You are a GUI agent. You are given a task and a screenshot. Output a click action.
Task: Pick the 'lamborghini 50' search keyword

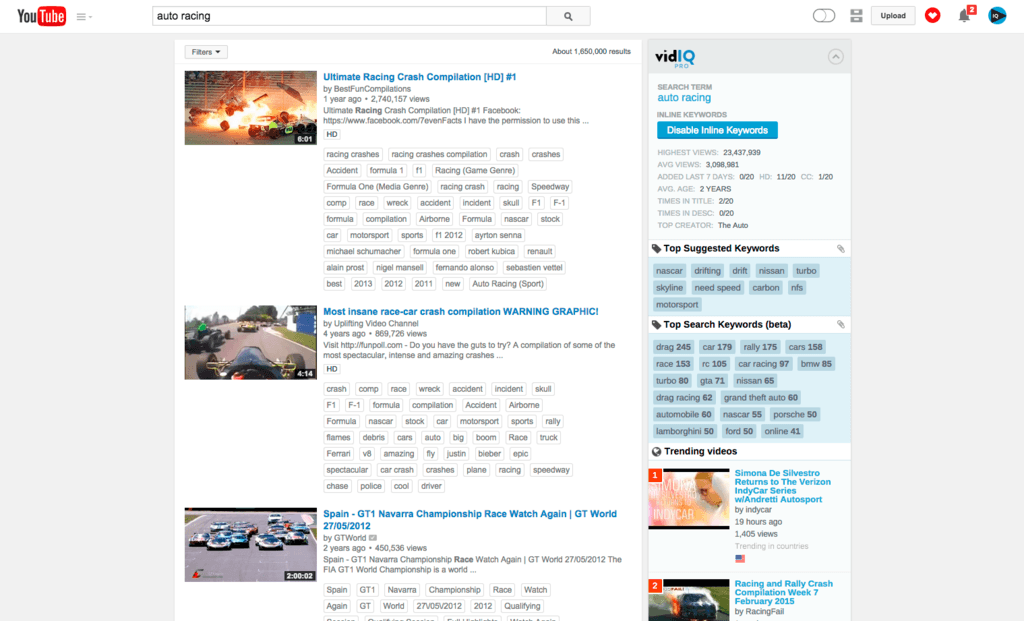[x=685, y=432]
